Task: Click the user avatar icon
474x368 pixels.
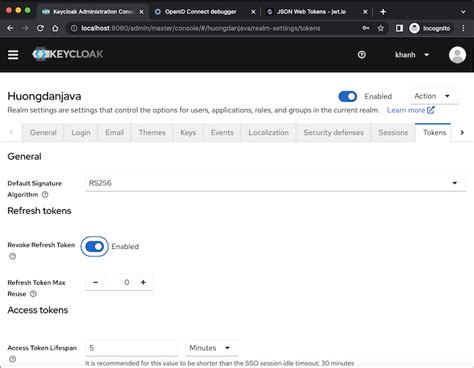Action: tap(457, 55)
